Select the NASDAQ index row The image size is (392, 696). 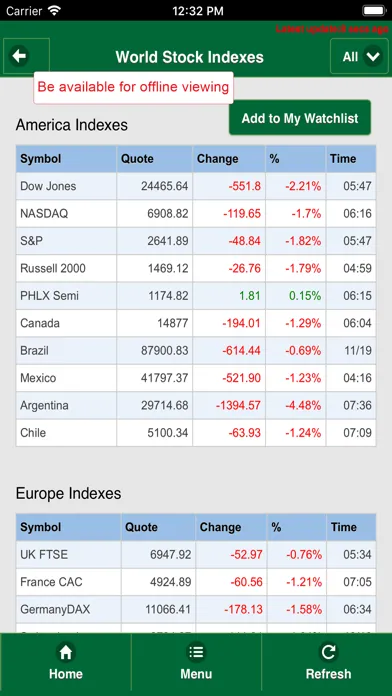pyautogui.click(x=196, y=214)
